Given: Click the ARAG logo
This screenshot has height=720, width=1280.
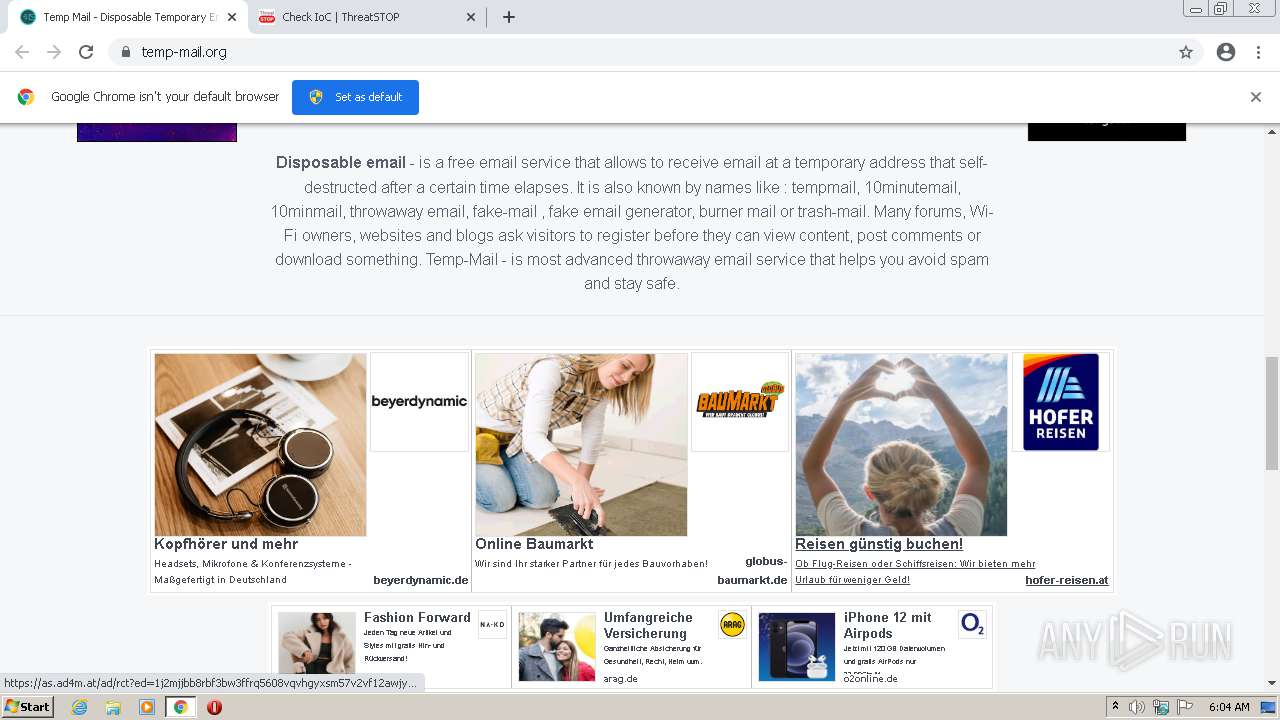Looking at the screenshot, I should (x=732, y=625).
